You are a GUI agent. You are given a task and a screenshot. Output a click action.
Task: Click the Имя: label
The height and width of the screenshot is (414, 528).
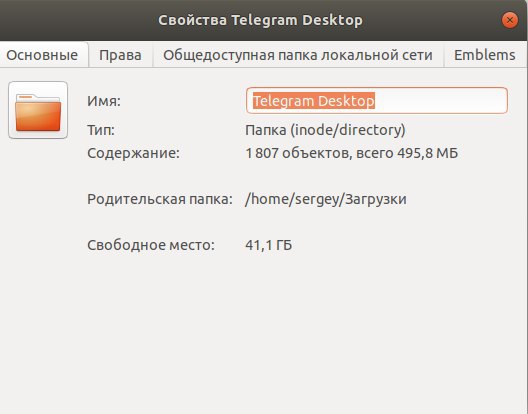click(104, 101)
